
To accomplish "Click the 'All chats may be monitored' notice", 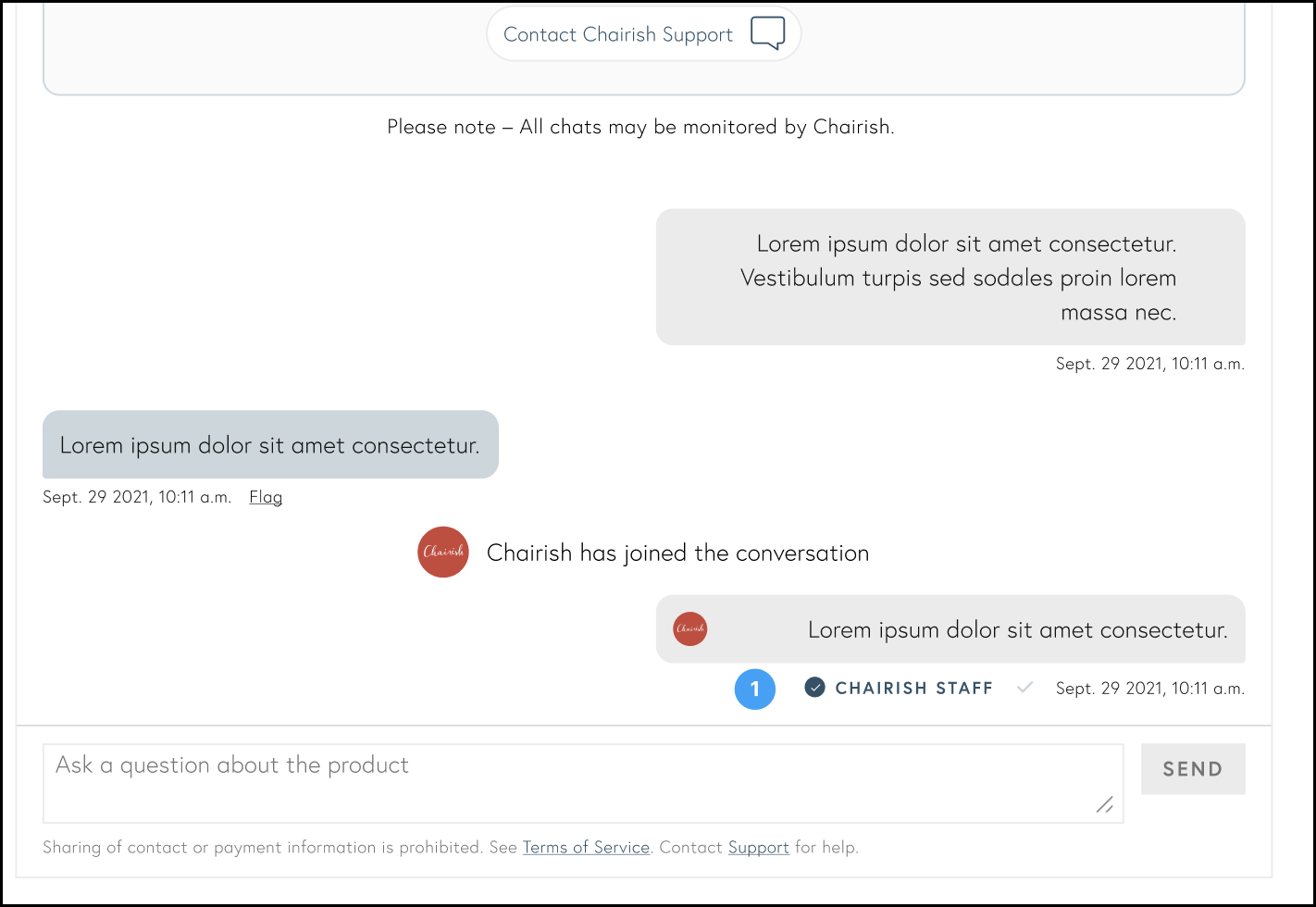I will click(640, 127).
